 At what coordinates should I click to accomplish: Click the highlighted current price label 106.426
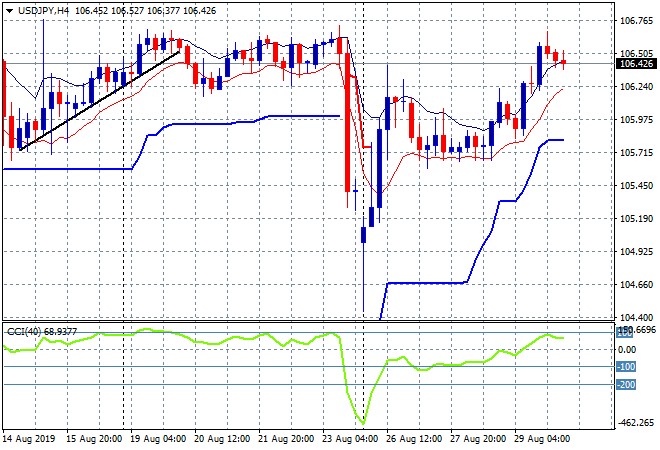point(636,64)
